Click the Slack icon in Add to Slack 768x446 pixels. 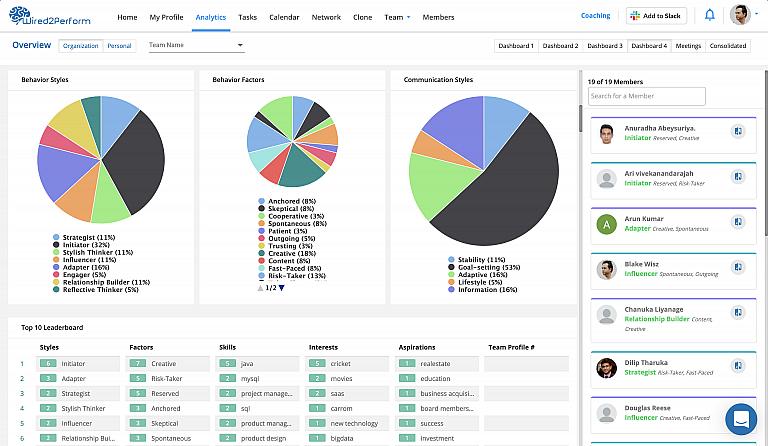[635, 16]
